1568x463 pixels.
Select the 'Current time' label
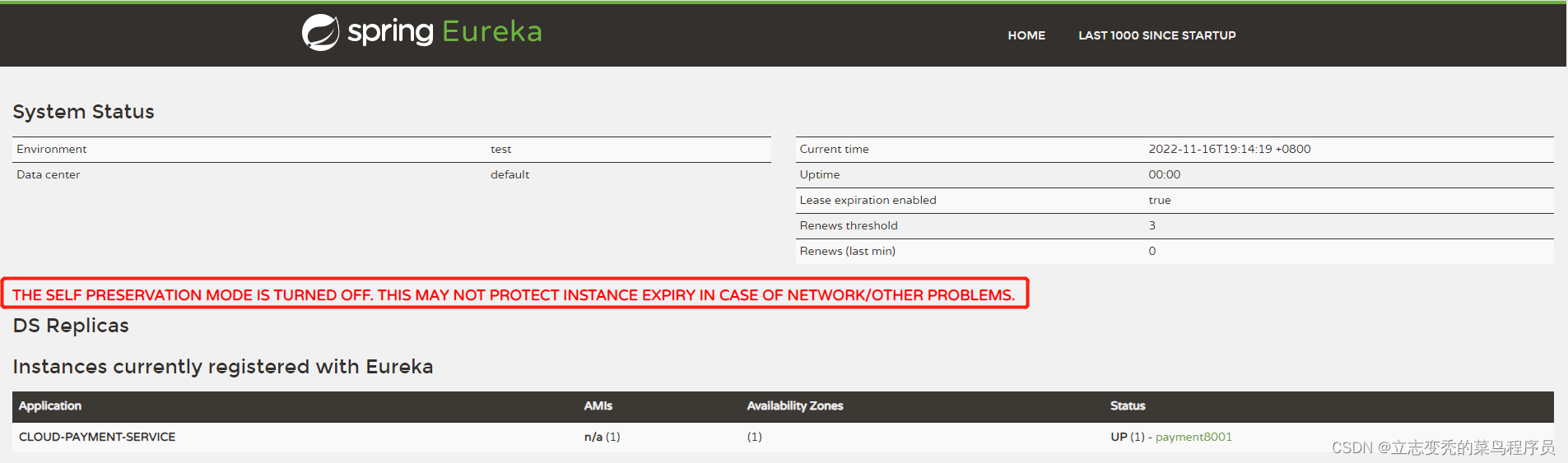(834, 149)
